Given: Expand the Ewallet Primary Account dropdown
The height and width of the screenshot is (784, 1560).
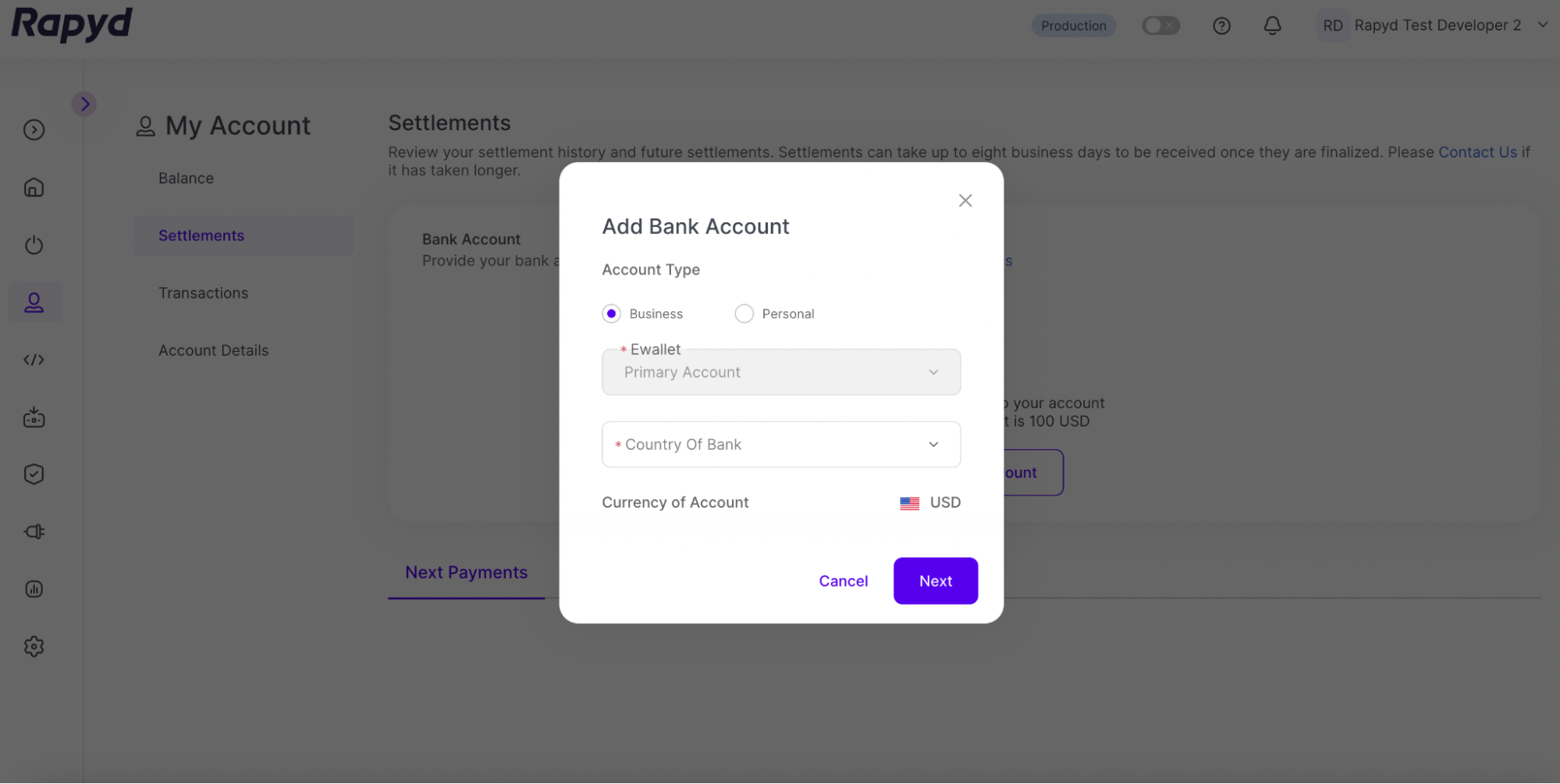Looking at the screenshot, I should pyautogui.click(x=780, y=372).
